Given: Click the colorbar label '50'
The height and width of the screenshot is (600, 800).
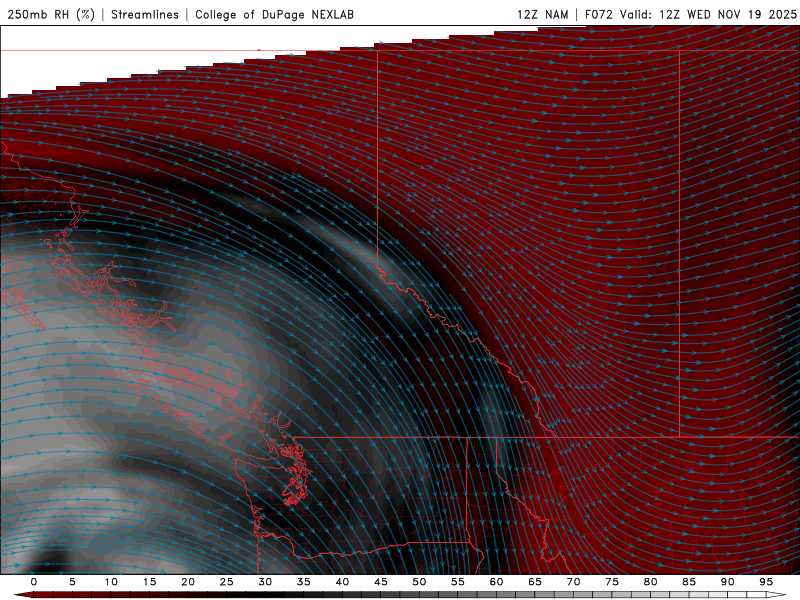Looking at the screenshot, I should point(419,582).
